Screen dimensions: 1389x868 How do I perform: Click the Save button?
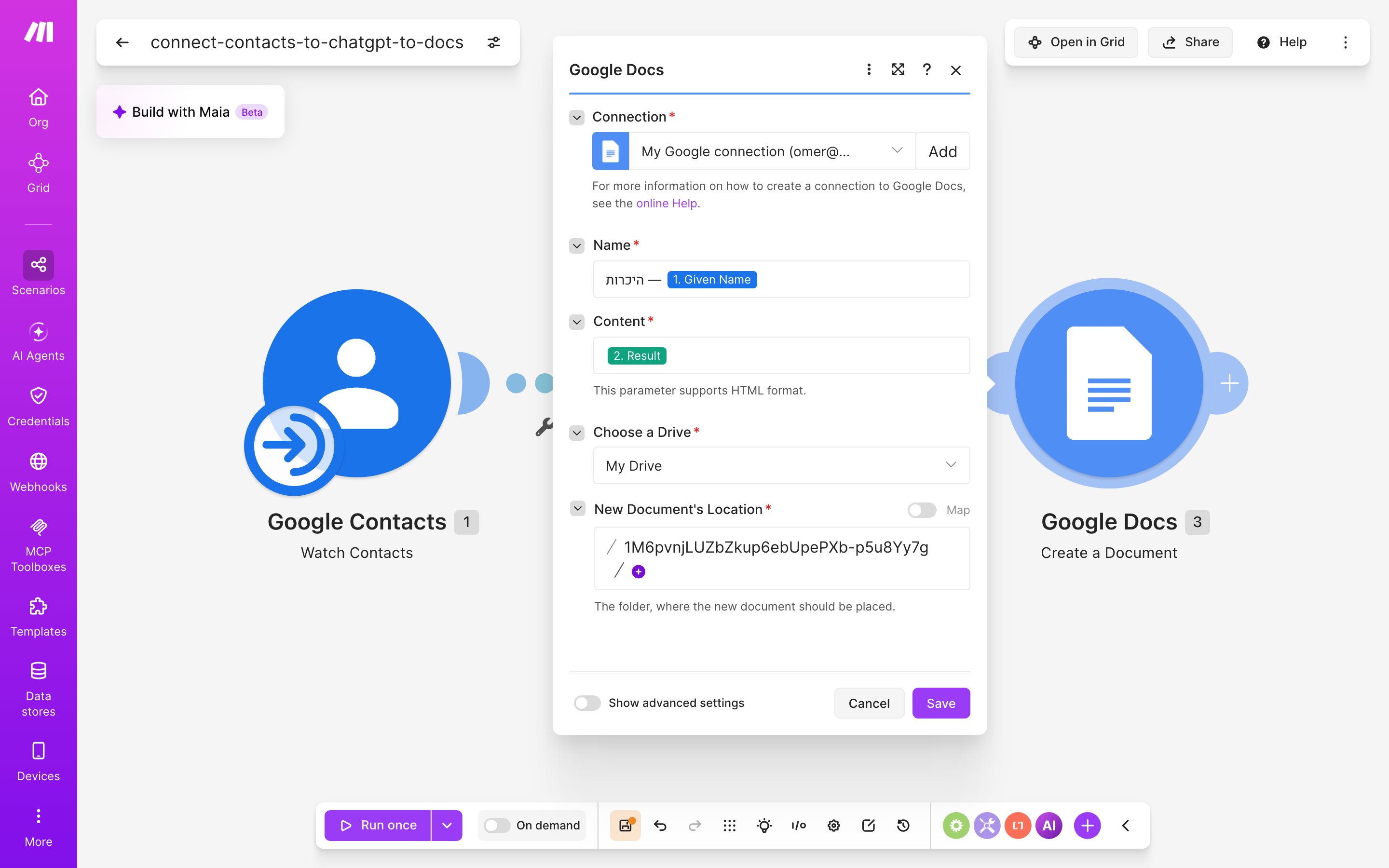[x=941, y=703]
